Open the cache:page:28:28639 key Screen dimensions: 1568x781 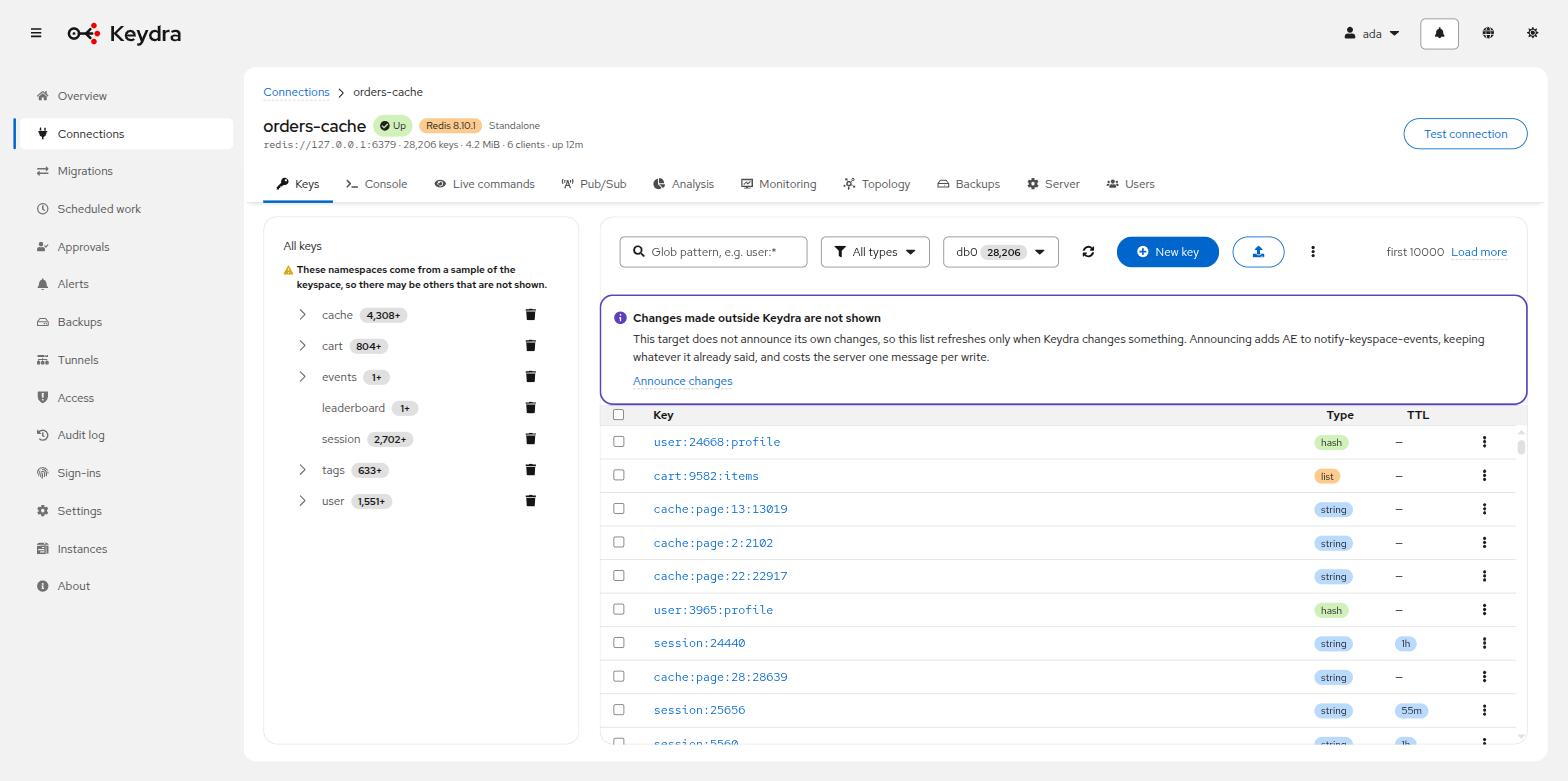720,677
